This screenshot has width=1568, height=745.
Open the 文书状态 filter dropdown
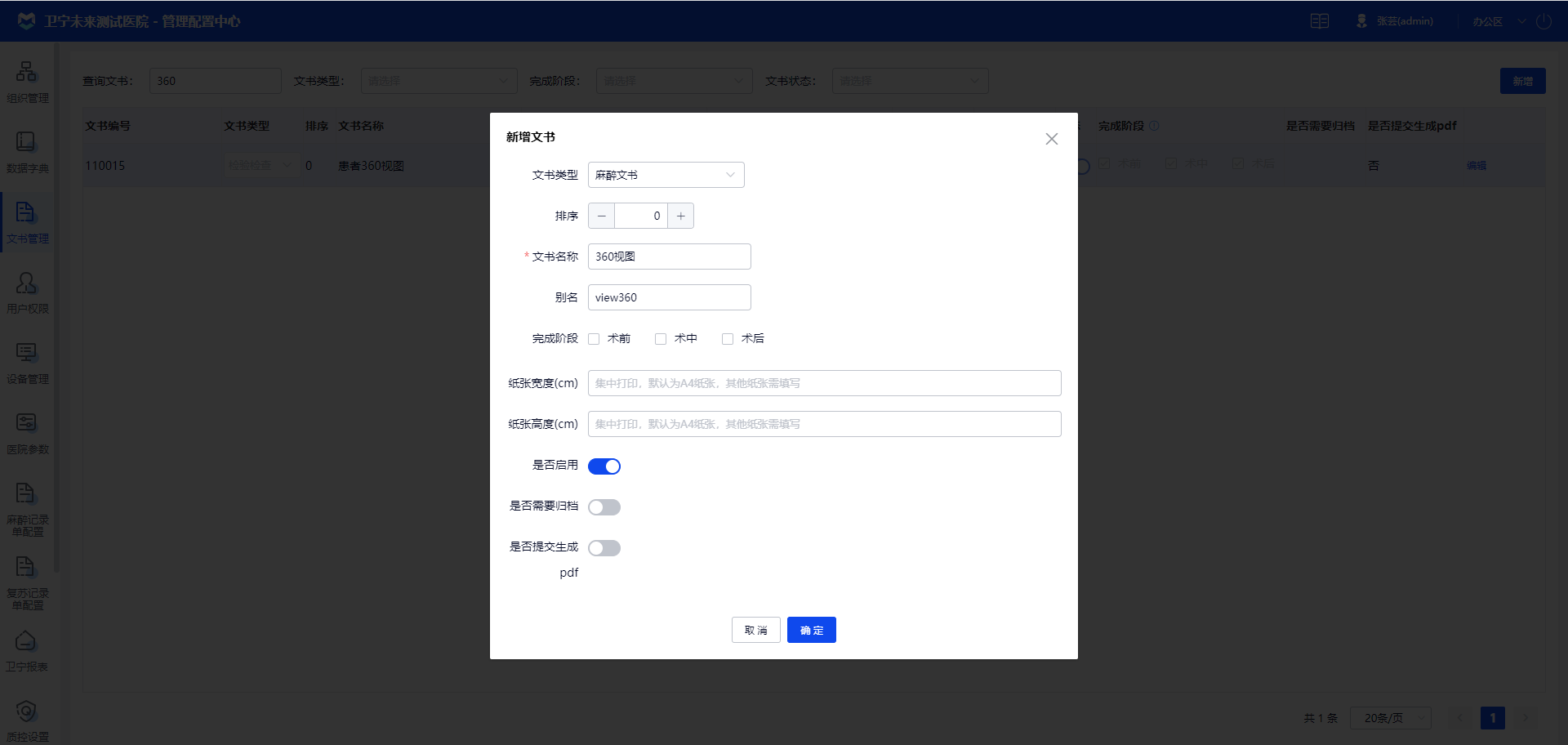[x=911, y=81]
